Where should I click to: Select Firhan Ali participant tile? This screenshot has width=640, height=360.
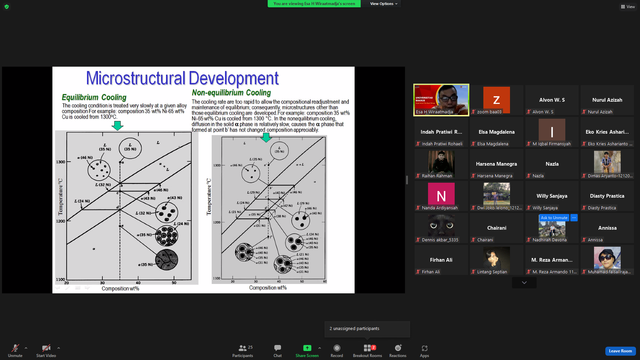click(441, 260)
